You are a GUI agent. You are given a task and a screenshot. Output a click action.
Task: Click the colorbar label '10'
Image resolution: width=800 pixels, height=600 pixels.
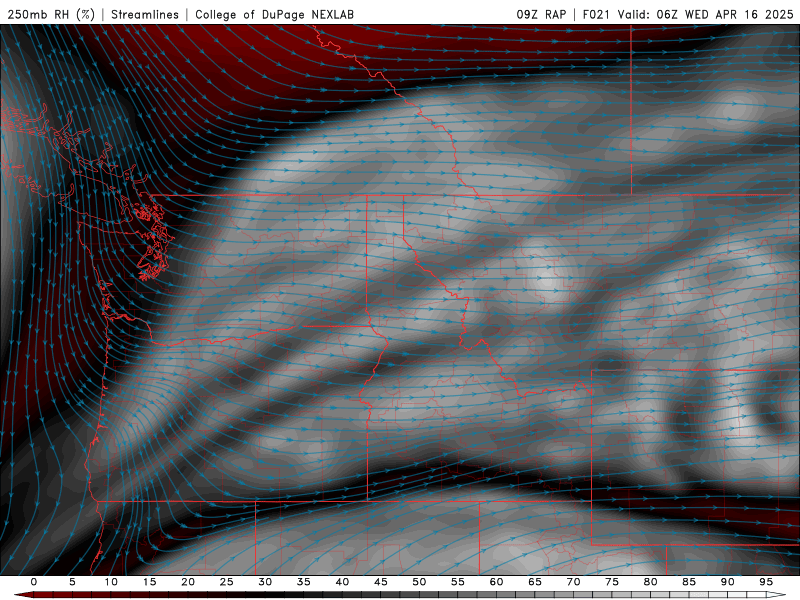click(x=111, y=582)
